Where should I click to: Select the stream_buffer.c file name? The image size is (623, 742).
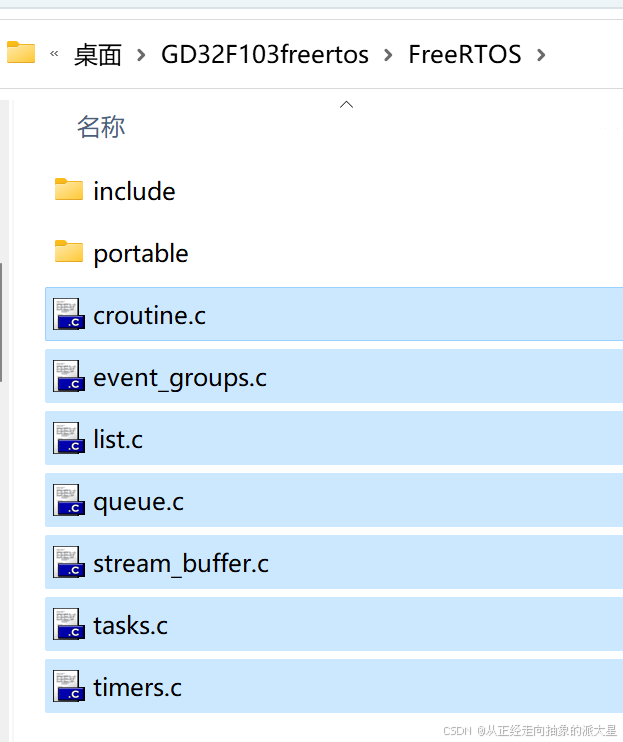(x=181, y=563)
